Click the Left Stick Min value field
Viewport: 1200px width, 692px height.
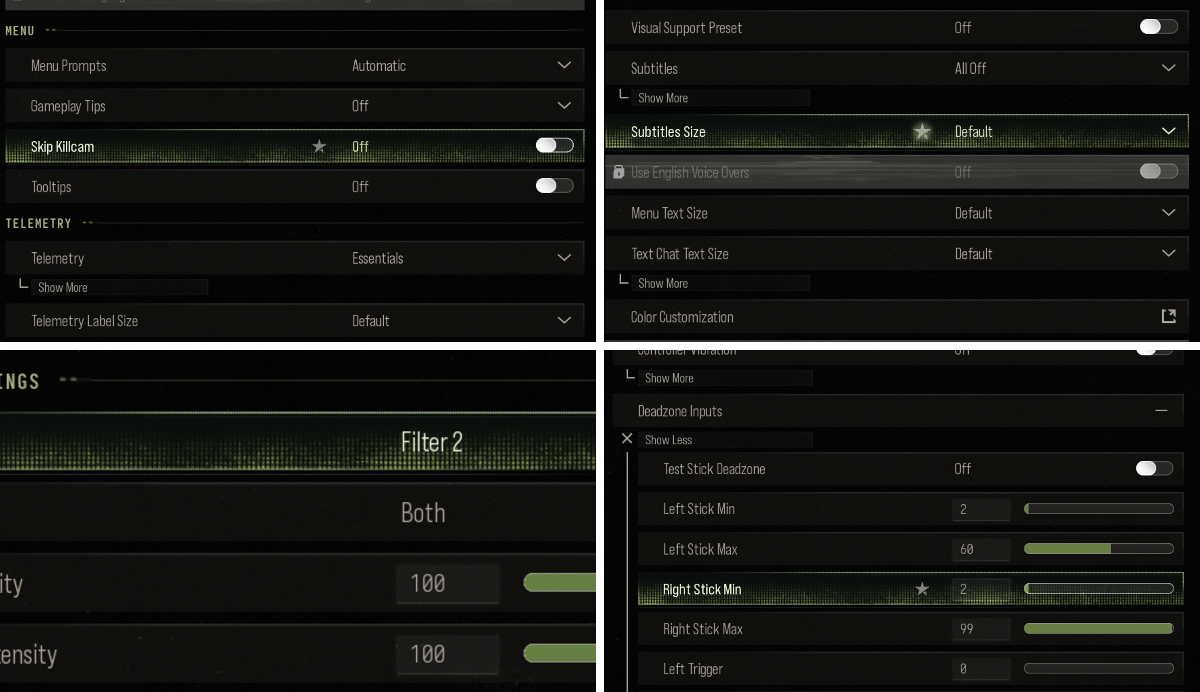click(x=981, y=509)
